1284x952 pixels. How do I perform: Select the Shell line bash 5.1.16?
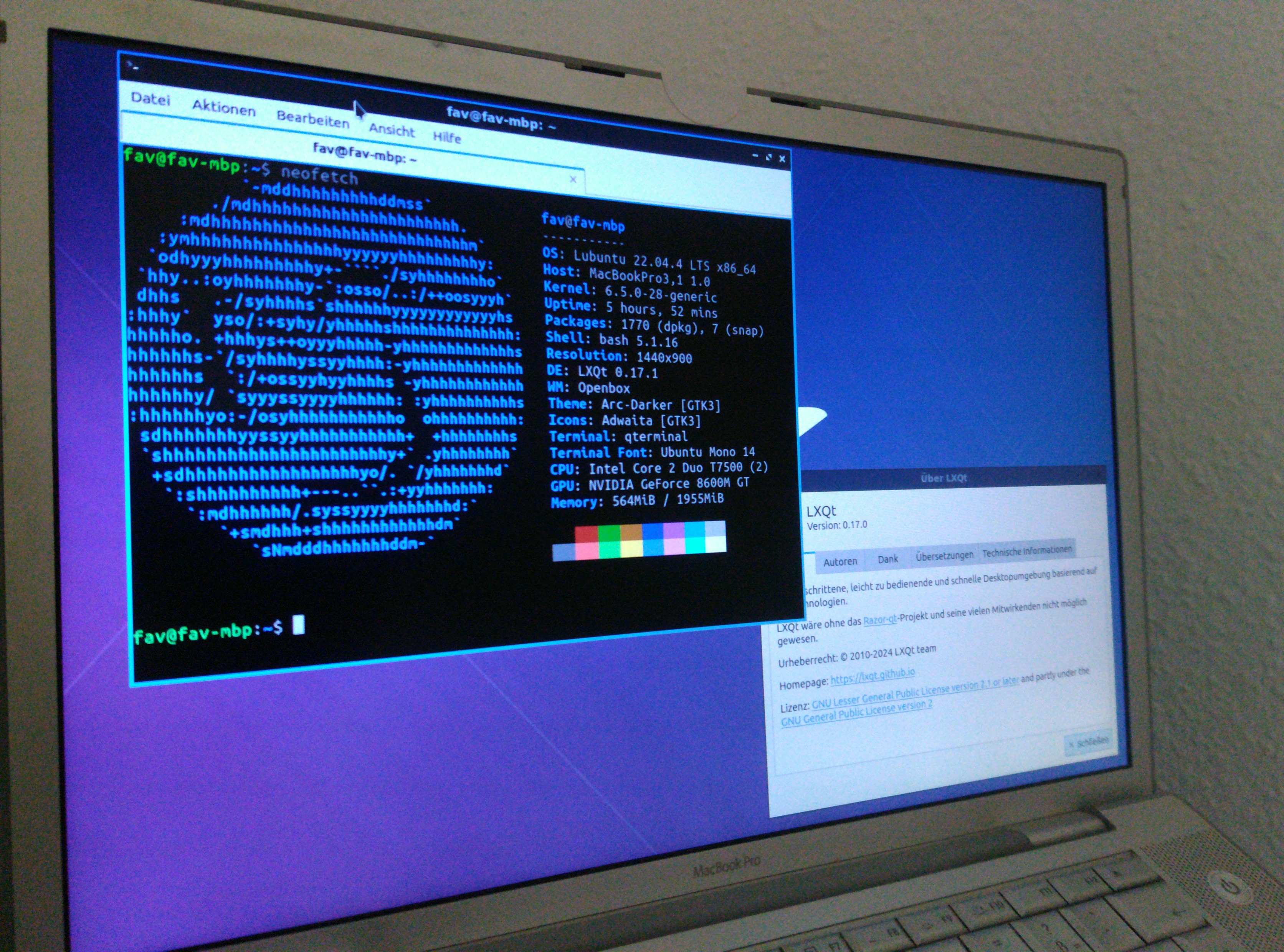pos(611,339)
